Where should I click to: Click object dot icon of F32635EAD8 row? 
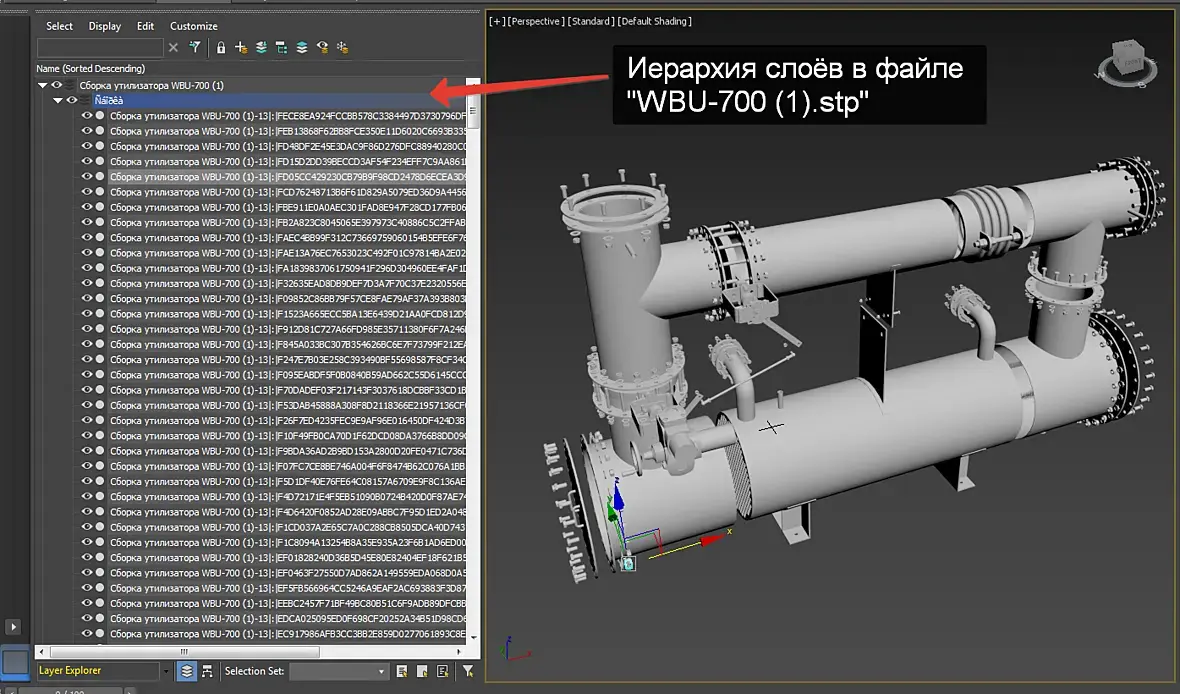click(100, 283)
